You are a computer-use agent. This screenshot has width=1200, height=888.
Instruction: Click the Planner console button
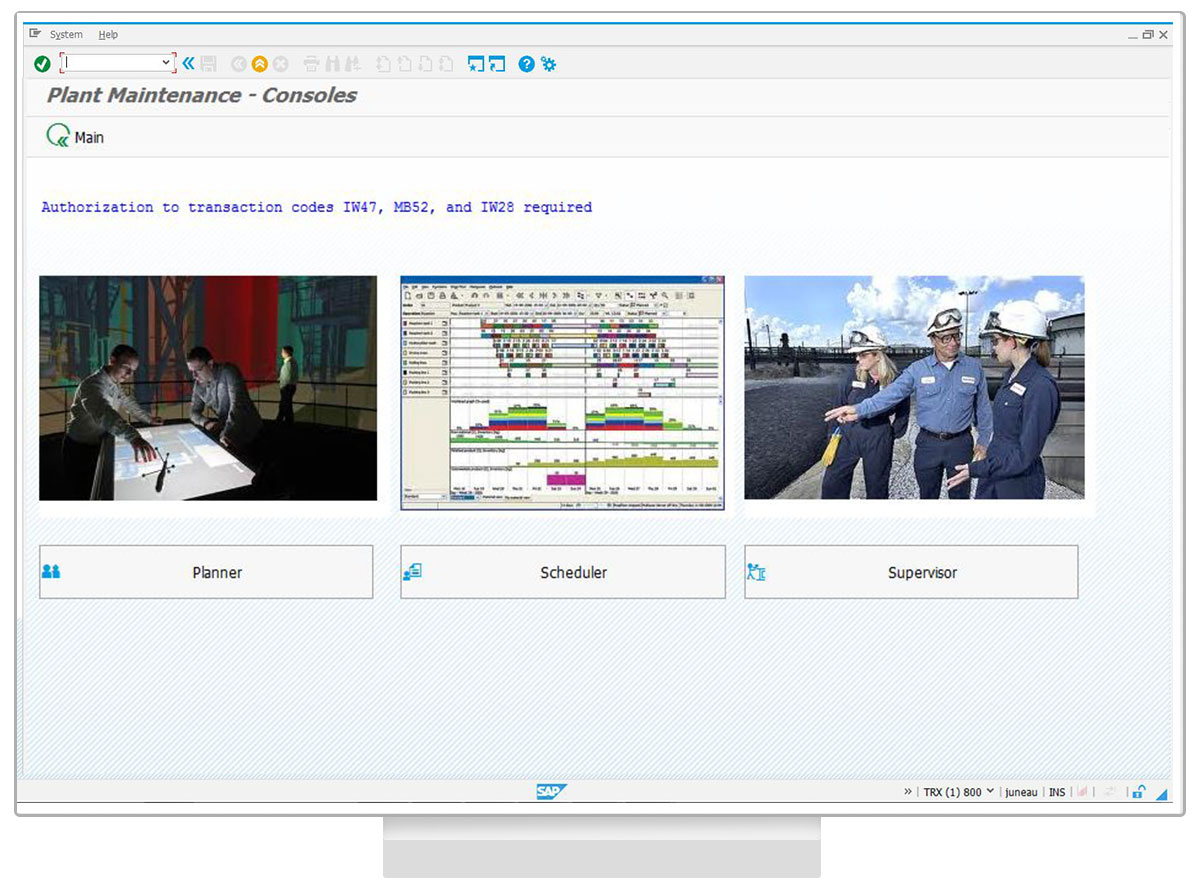[x=206, y=572]
